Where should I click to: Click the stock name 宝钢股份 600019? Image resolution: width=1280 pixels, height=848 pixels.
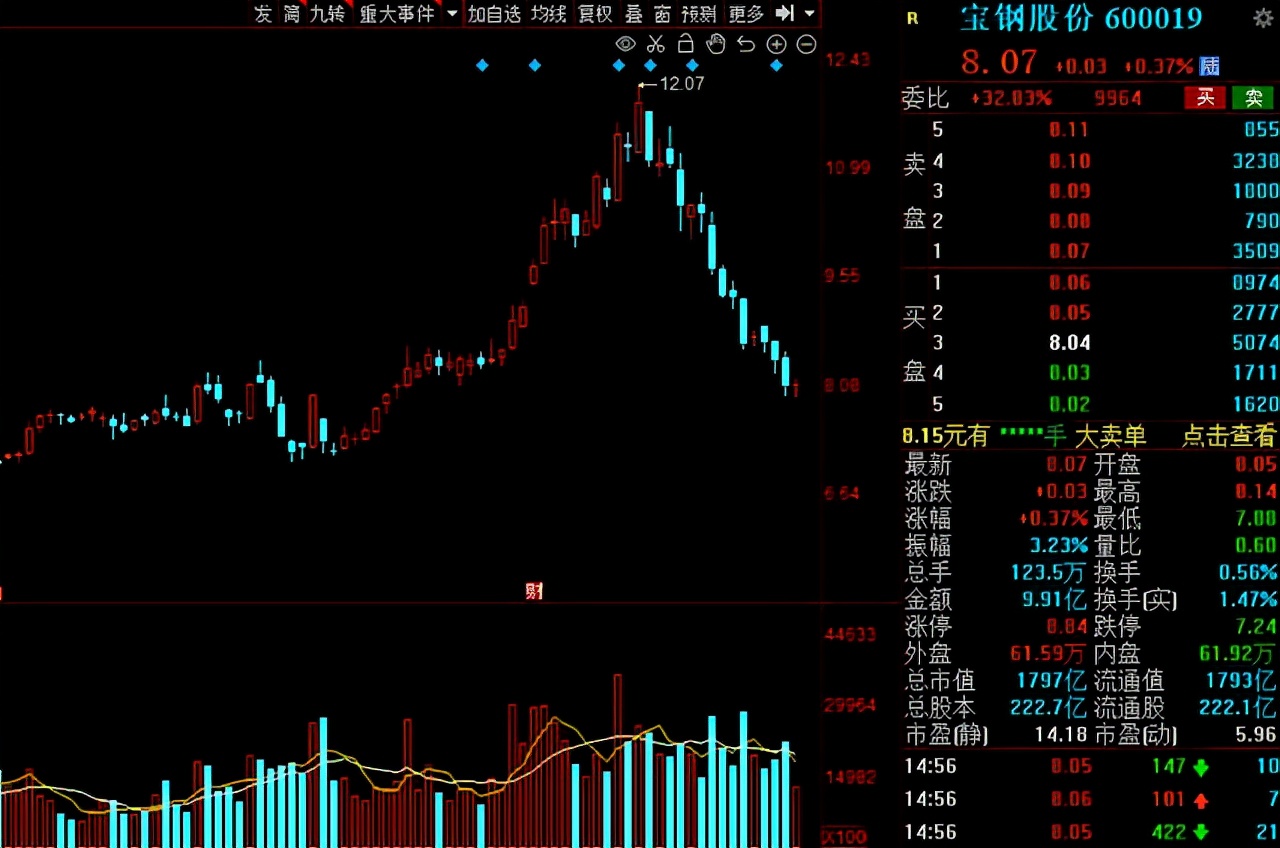[x=1081, y=18]
